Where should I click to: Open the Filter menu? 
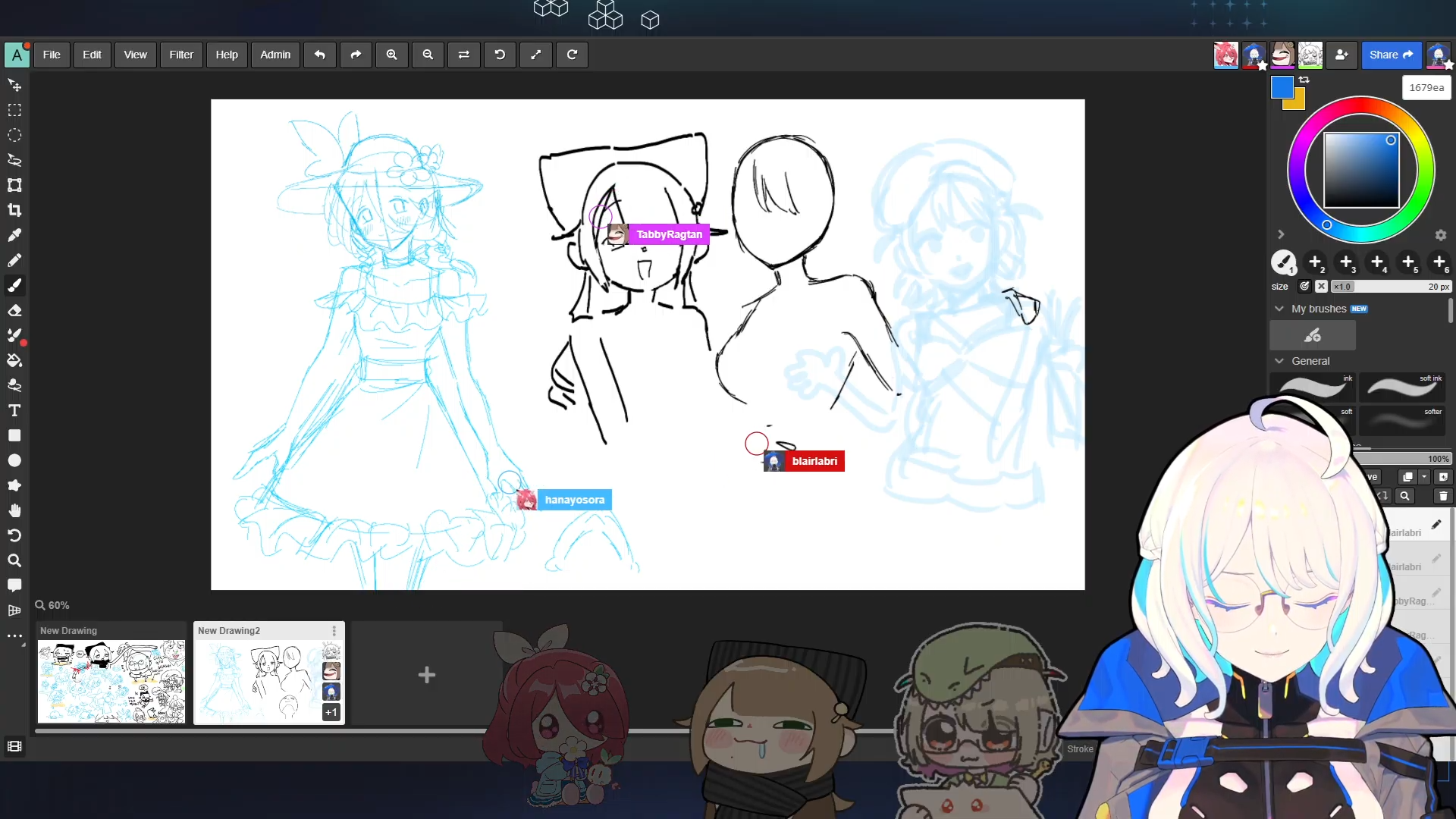pyautogui.click(x=181, y=55)
